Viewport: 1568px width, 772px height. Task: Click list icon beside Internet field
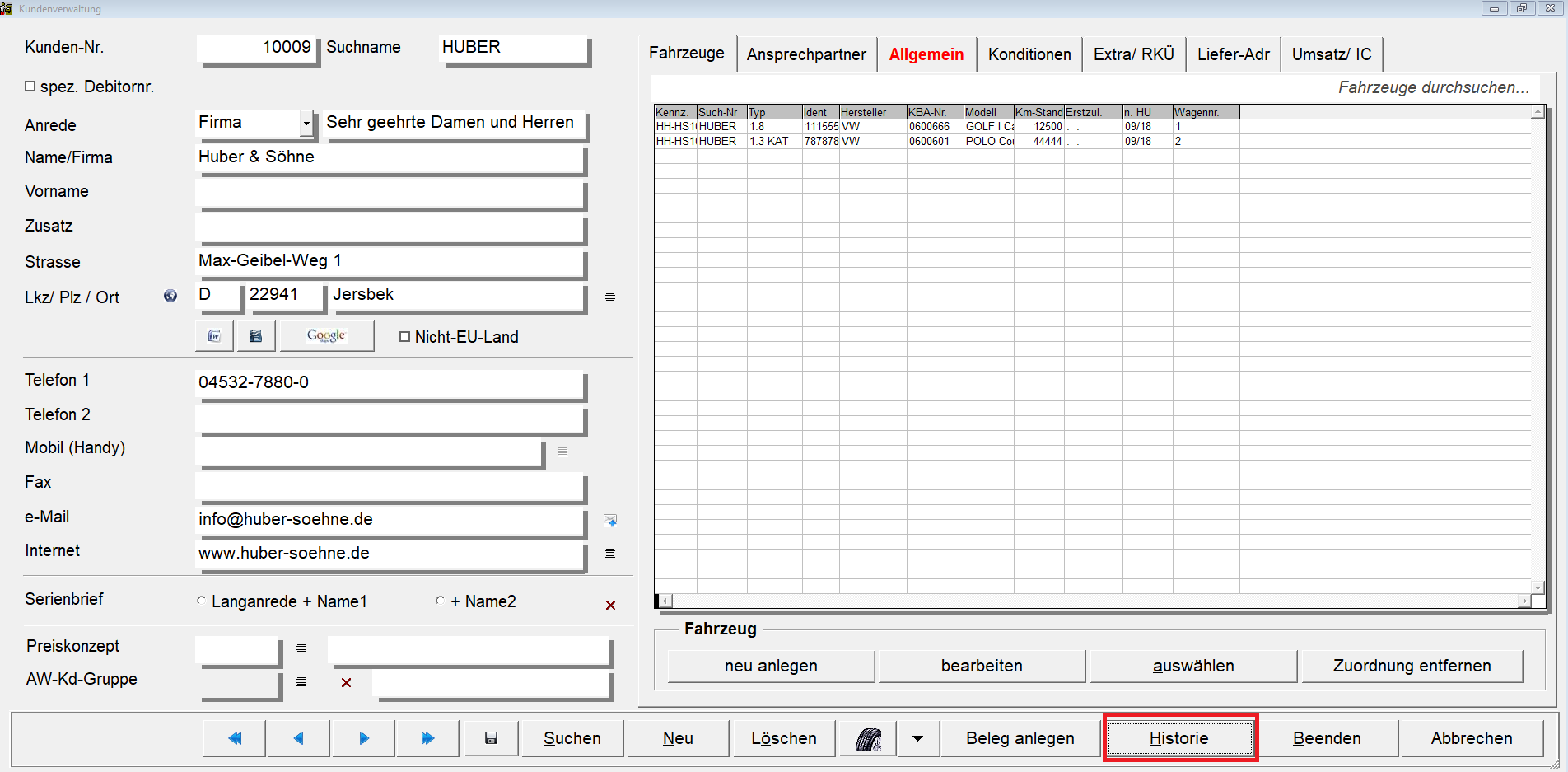tap(610, 553)
